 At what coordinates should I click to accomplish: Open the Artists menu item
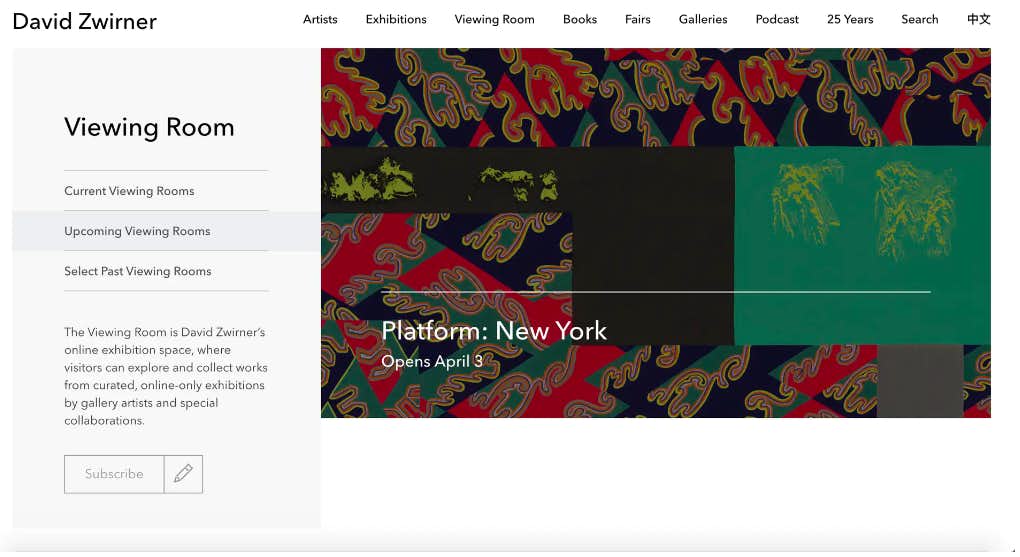[x=320, y=19]
